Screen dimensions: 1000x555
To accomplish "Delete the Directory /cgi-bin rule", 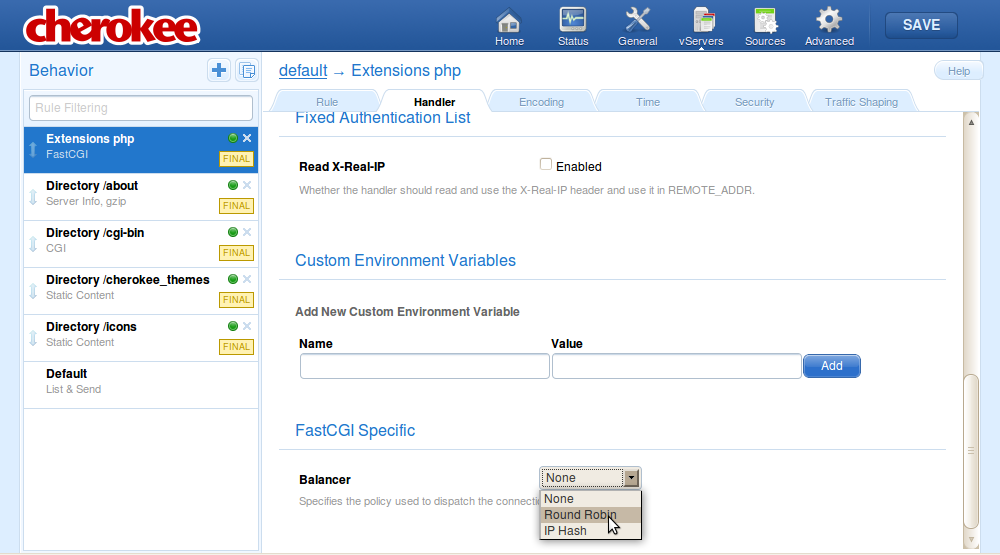I will [x=247, y=232].
